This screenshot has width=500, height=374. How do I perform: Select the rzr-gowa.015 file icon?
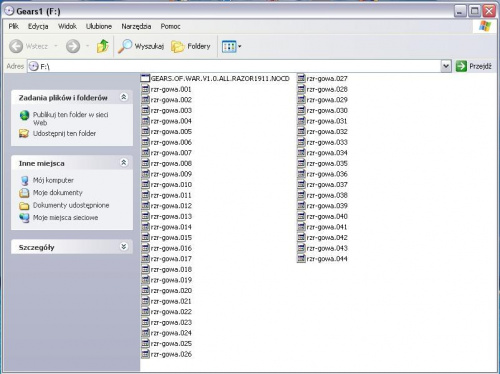pyautogui.click(x=145, y=238)
